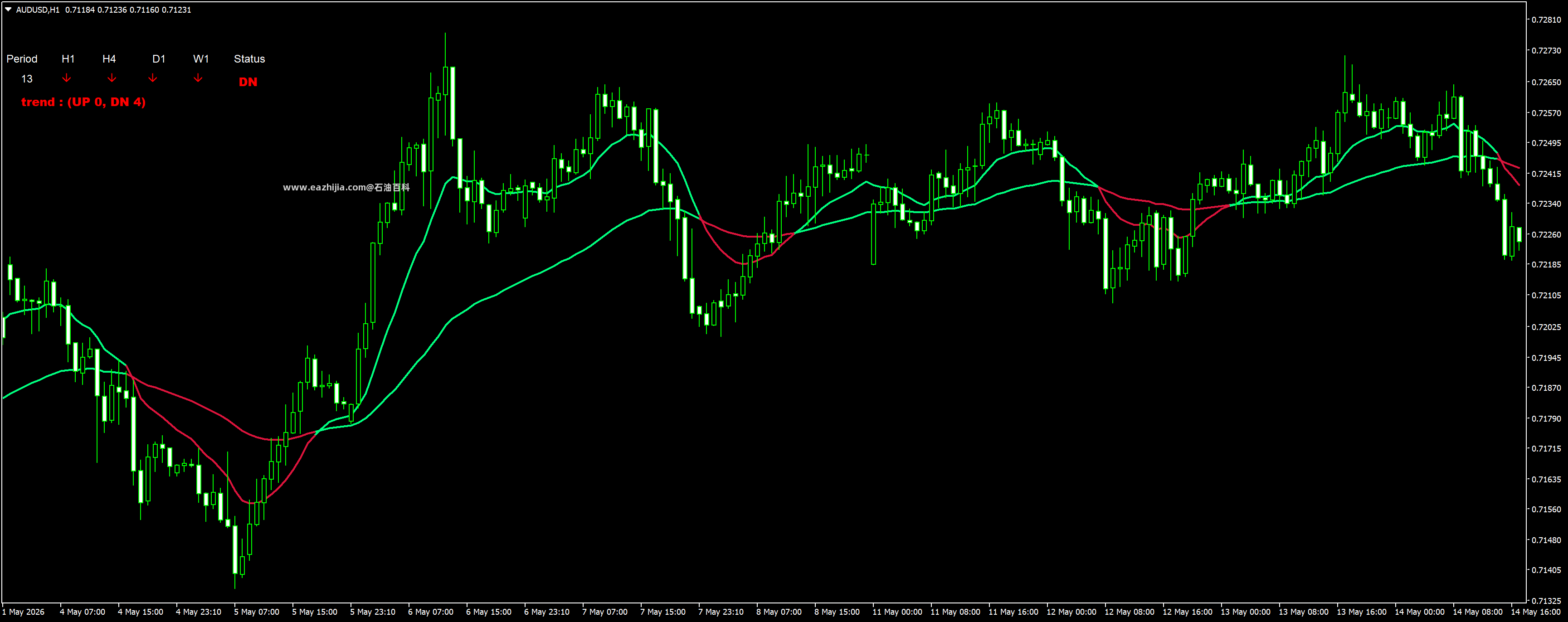Click the 5 May 23:10 time label
Viewport: 1568px width, 622px height.
click(x=373, y=612)
